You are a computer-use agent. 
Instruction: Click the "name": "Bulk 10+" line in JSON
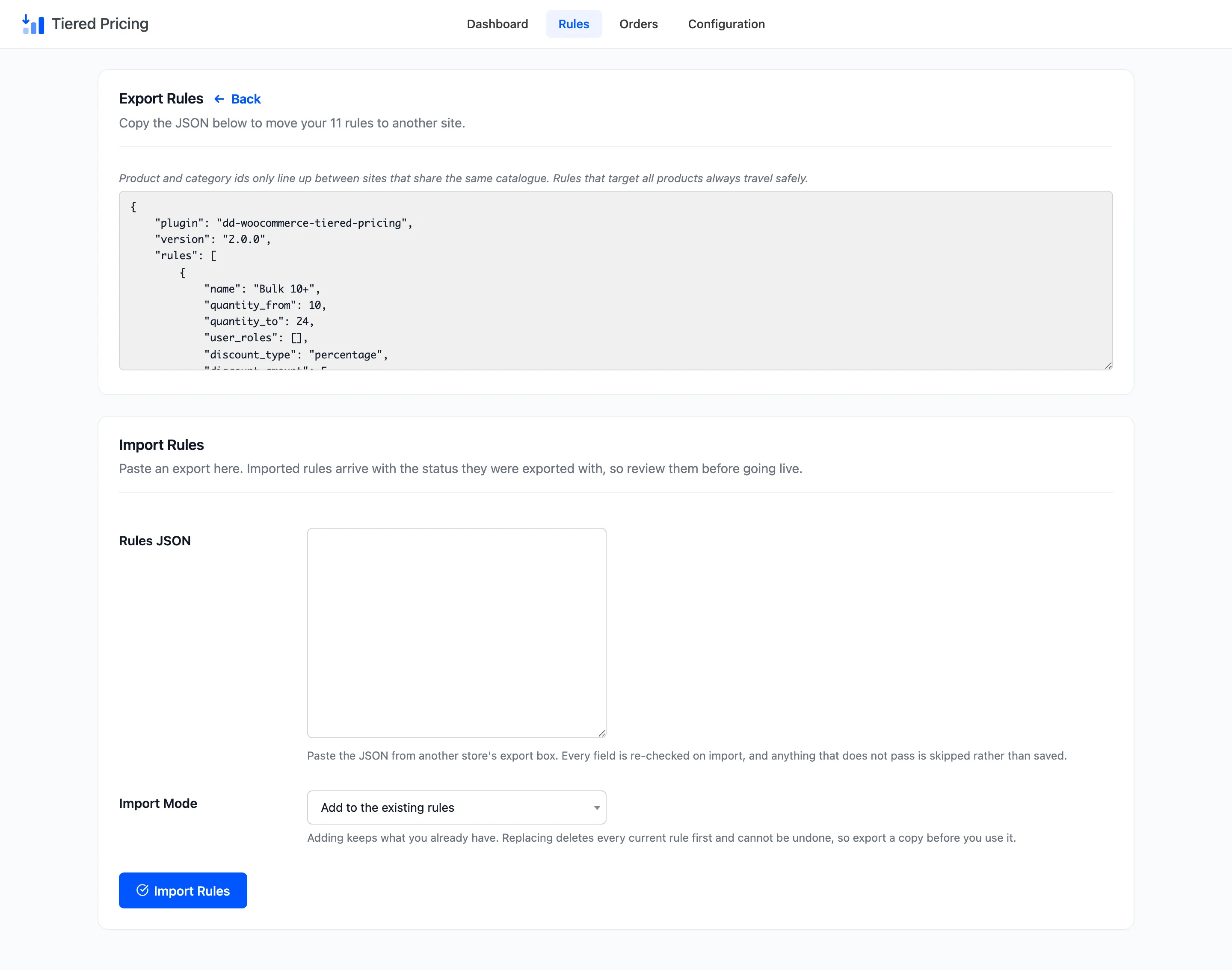point(262,289)
